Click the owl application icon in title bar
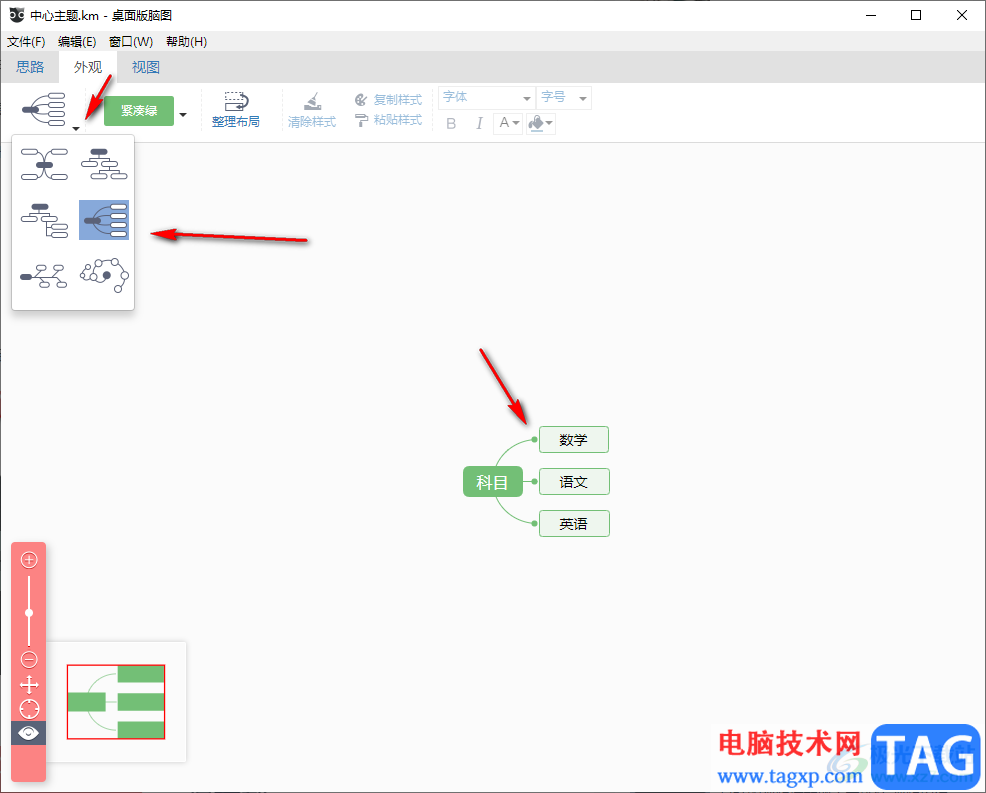 pyautogui.click(x=17, y=15)
